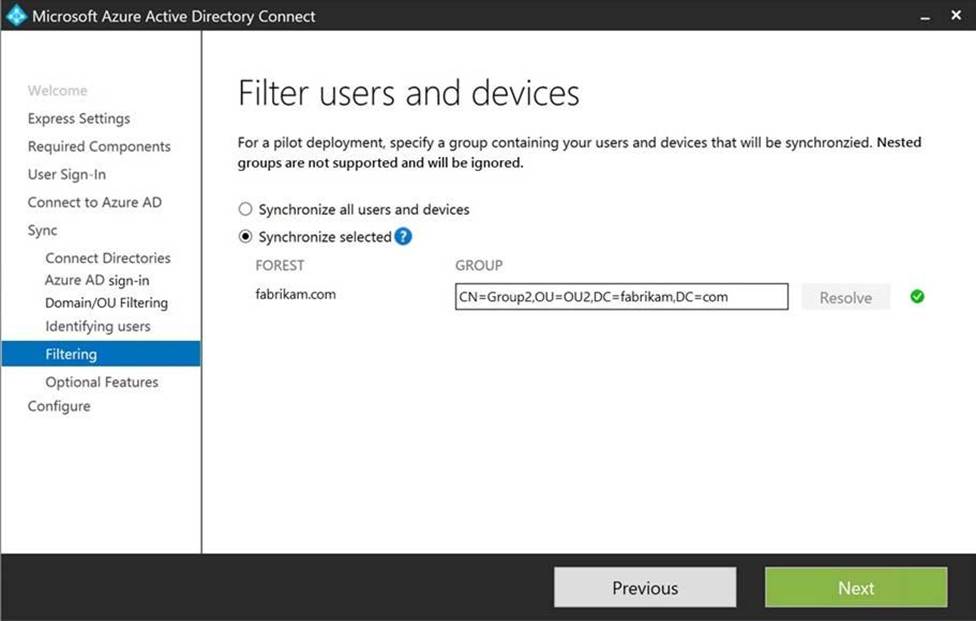Select the Sync section in sidebar
Screen dimensions: 976x621
pyautogui.click(x=43, y=230)
